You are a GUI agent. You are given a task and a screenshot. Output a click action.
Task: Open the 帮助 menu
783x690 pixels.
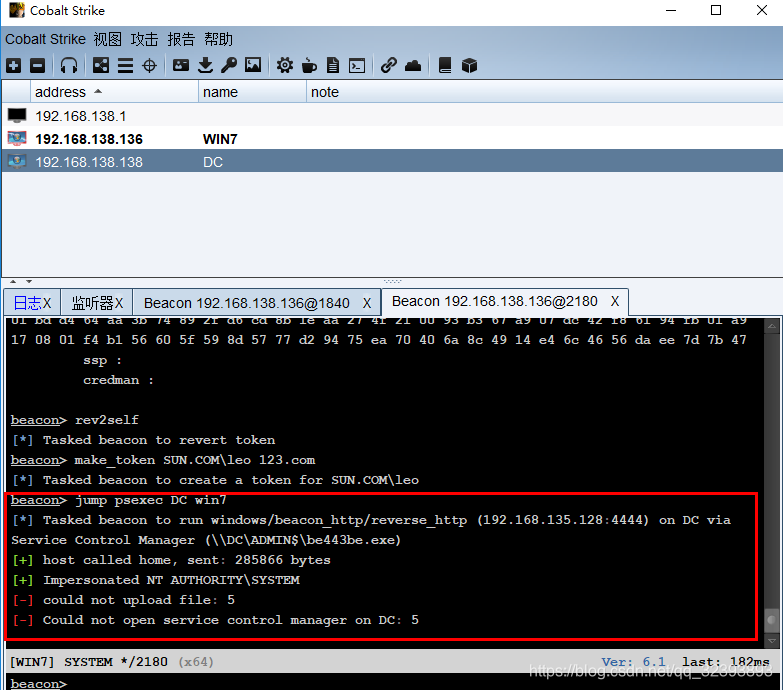[218, 39]
